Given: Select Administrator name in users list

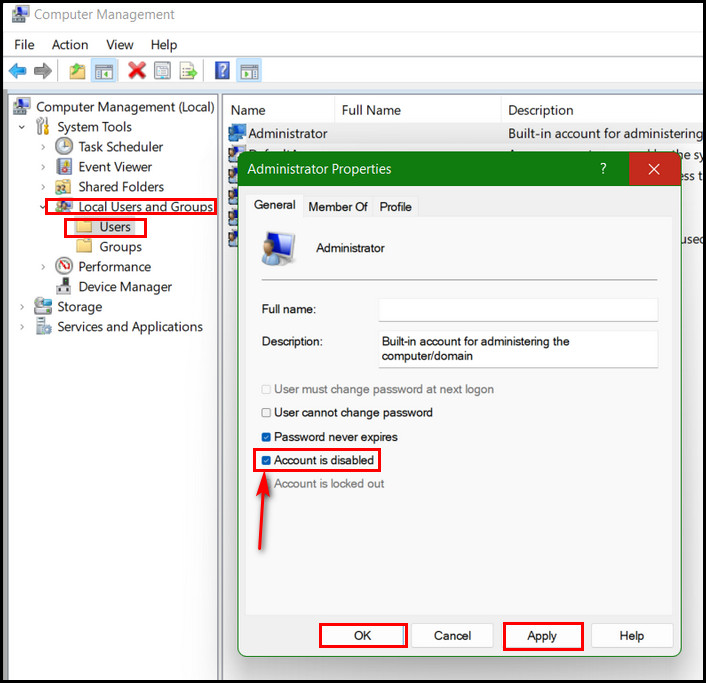Looking at the screenshot, I should tap(288, 133).
